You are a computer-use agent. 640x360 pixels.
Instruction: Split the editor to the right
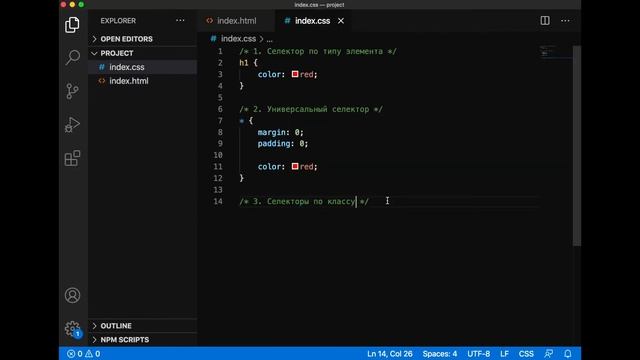[545, 20]
